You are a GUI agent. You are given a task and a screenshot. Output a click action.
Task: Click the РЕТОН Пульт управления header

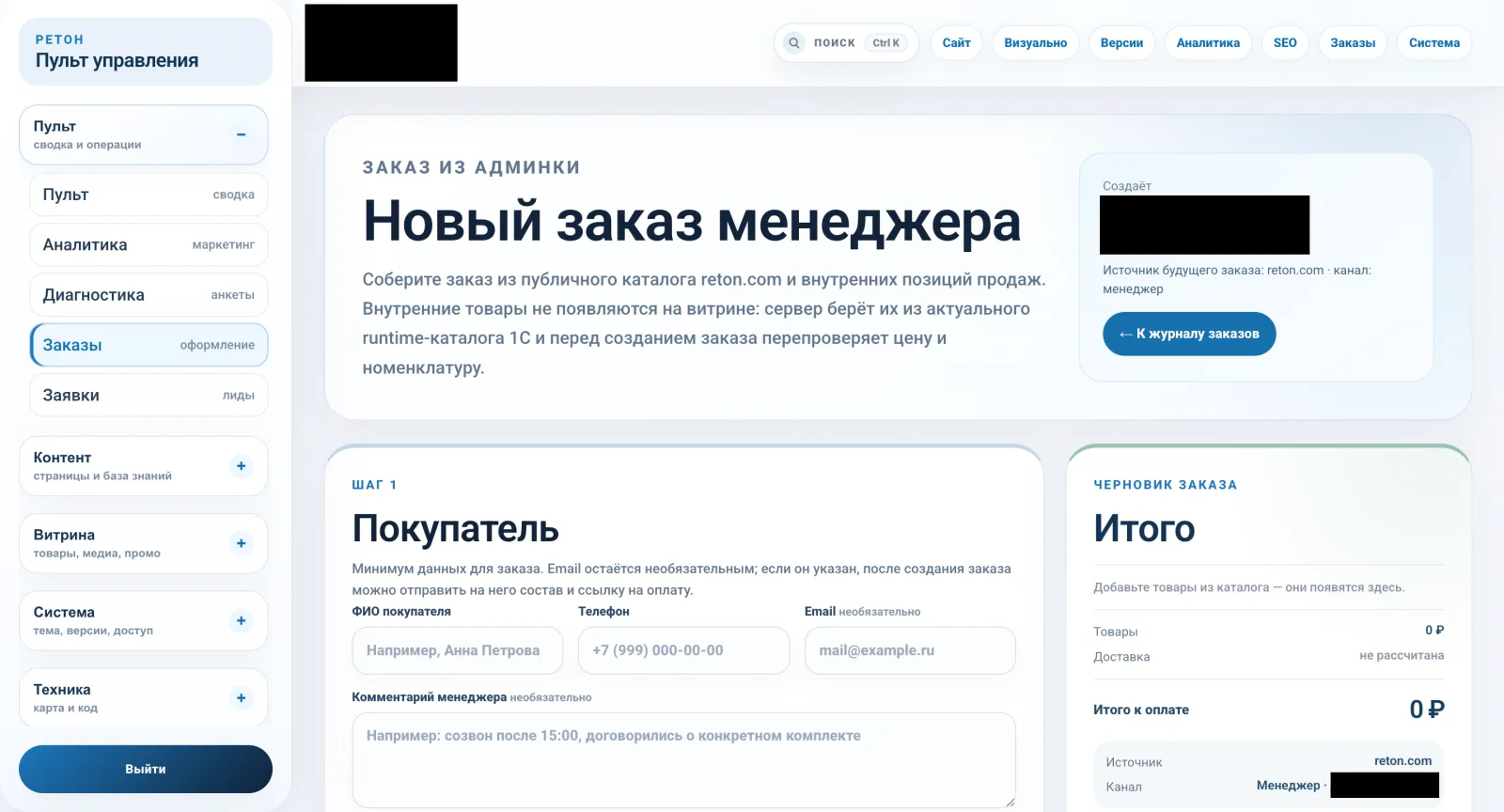[x=146, y=52]
